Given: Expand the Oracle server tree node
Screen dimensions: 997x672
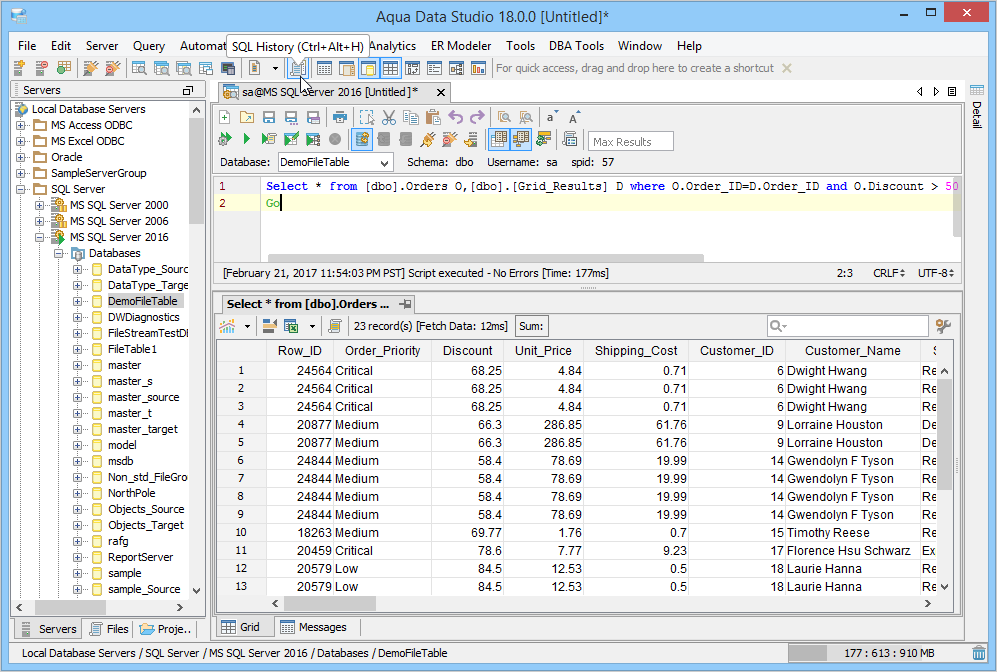Looking at the screenshot, I should [22, 157].
